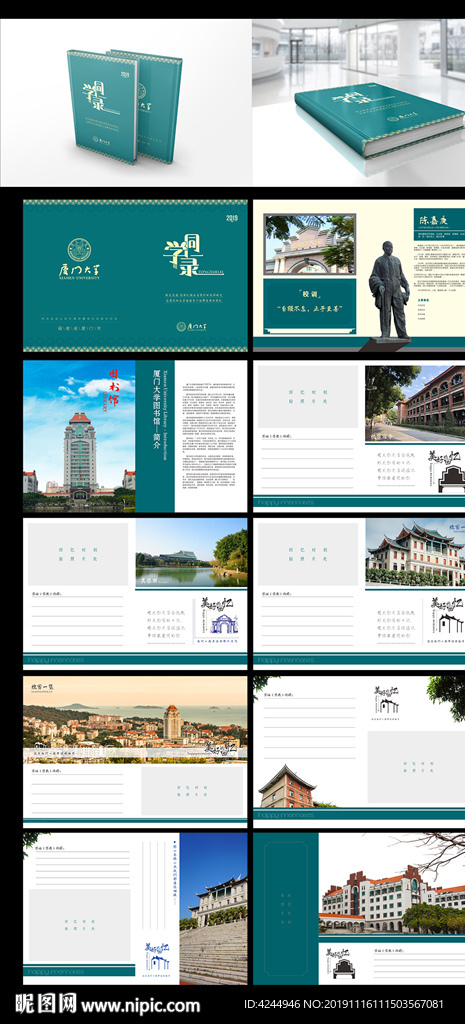
Task: Select the school gate archway photo
Action: [310, 244]
